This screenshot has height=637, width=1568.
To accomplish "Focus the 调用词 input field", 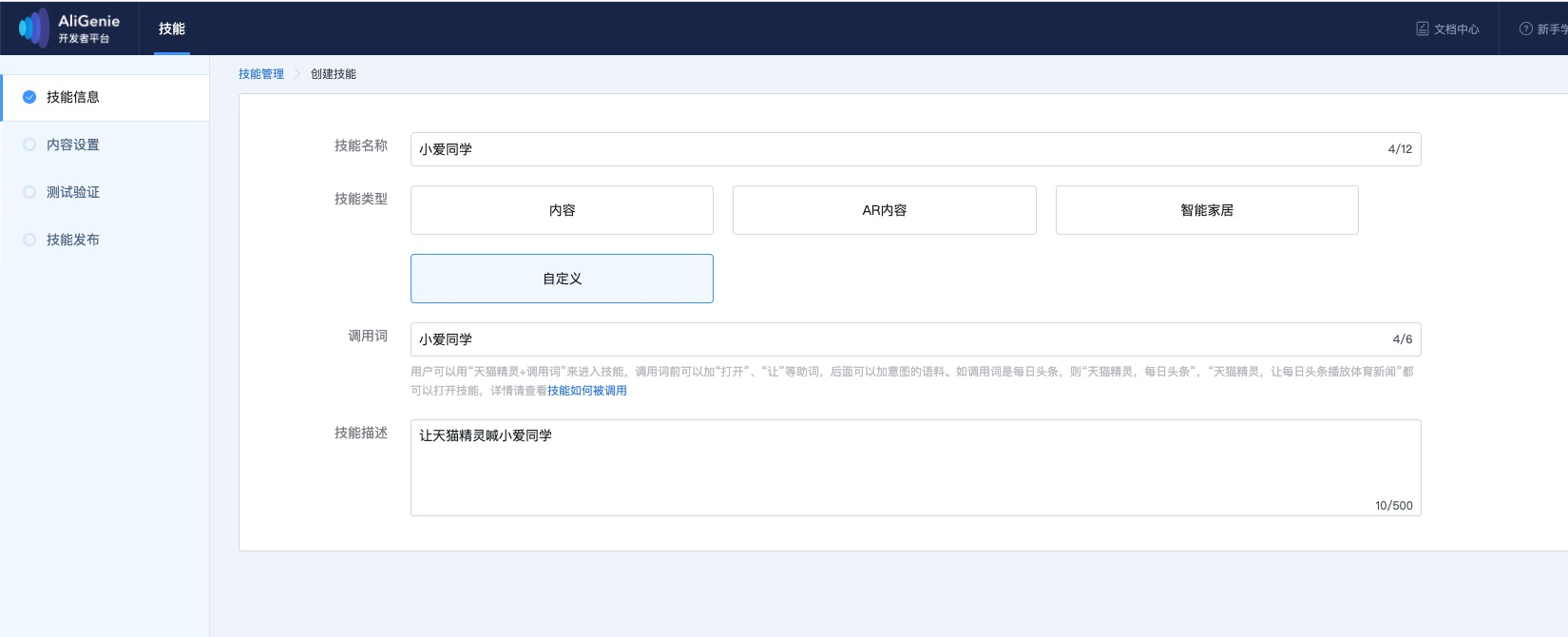I will point(916,339).
